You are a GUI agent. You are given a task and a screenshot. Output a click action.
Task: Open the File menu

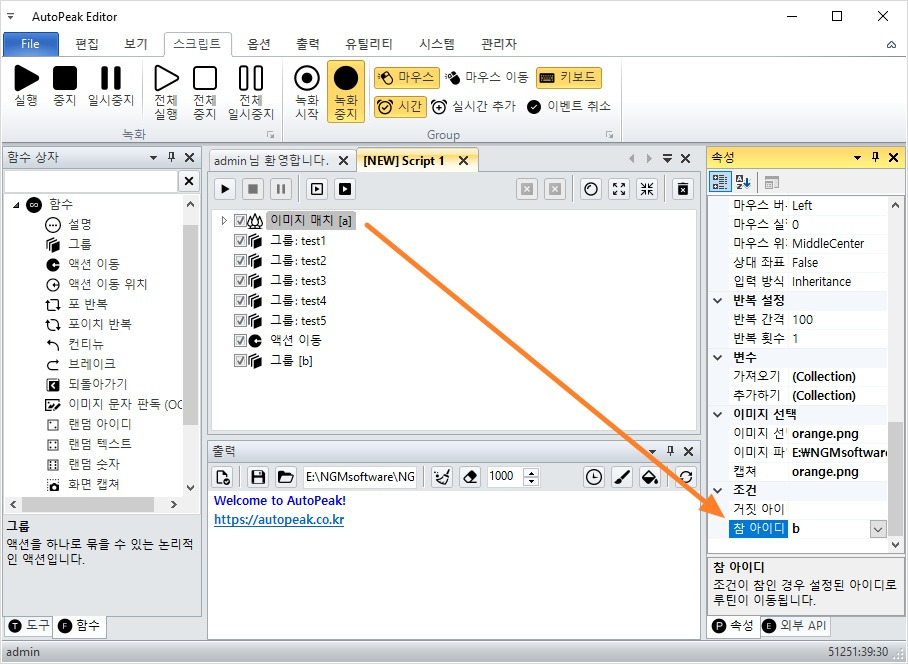pos(31,44)
